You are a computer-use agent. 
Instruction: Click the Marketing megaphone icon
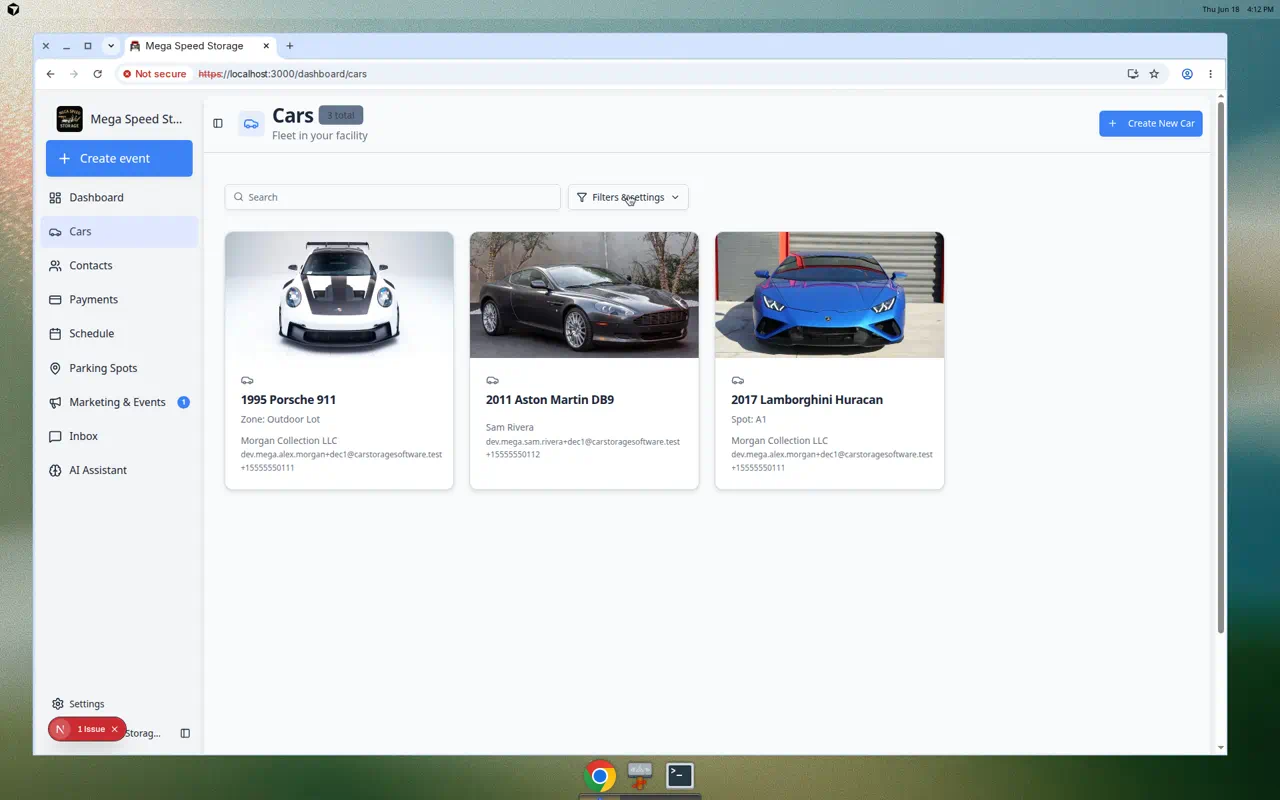pyautogui.click(x=55, y=402)
